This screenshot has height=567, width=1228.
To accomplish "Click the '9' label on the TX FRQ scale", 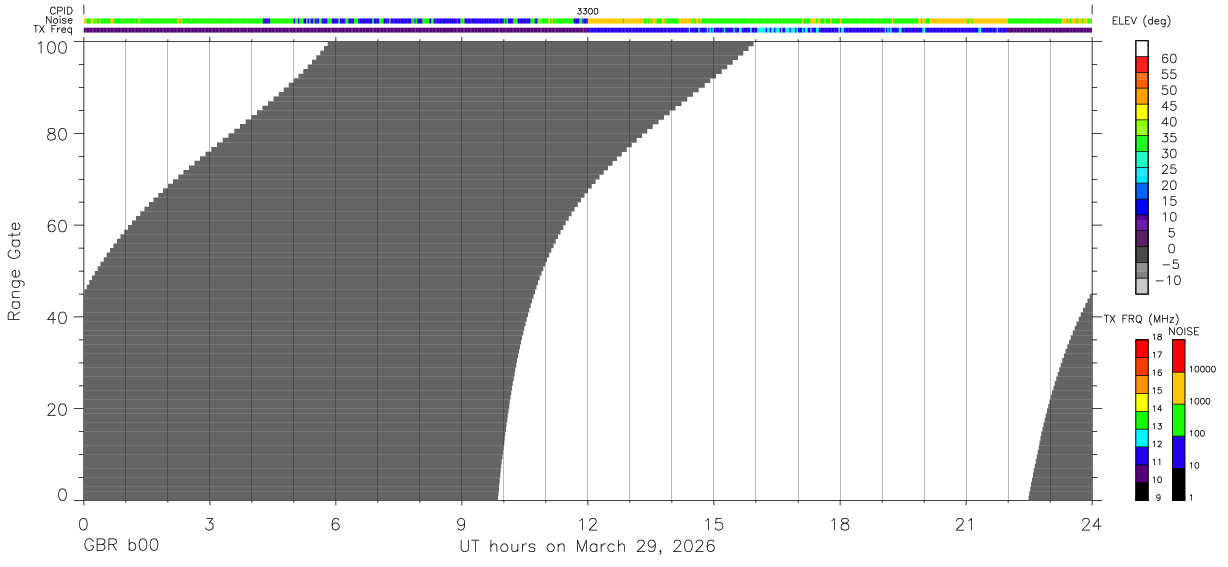I will 1158,497.
